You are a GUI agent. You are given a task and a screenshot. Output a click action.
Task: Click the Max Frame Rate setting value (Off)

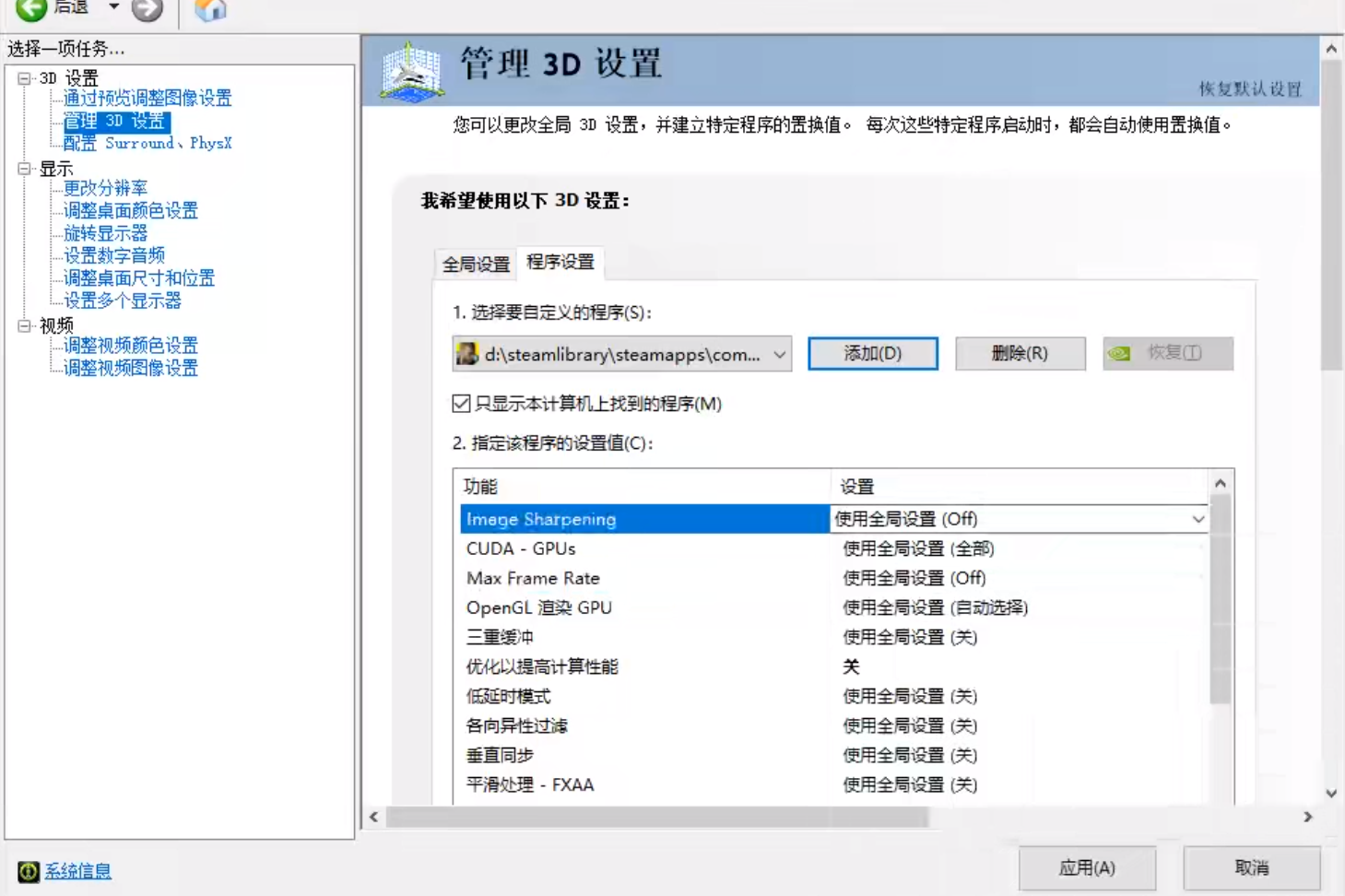coord(914,578)
